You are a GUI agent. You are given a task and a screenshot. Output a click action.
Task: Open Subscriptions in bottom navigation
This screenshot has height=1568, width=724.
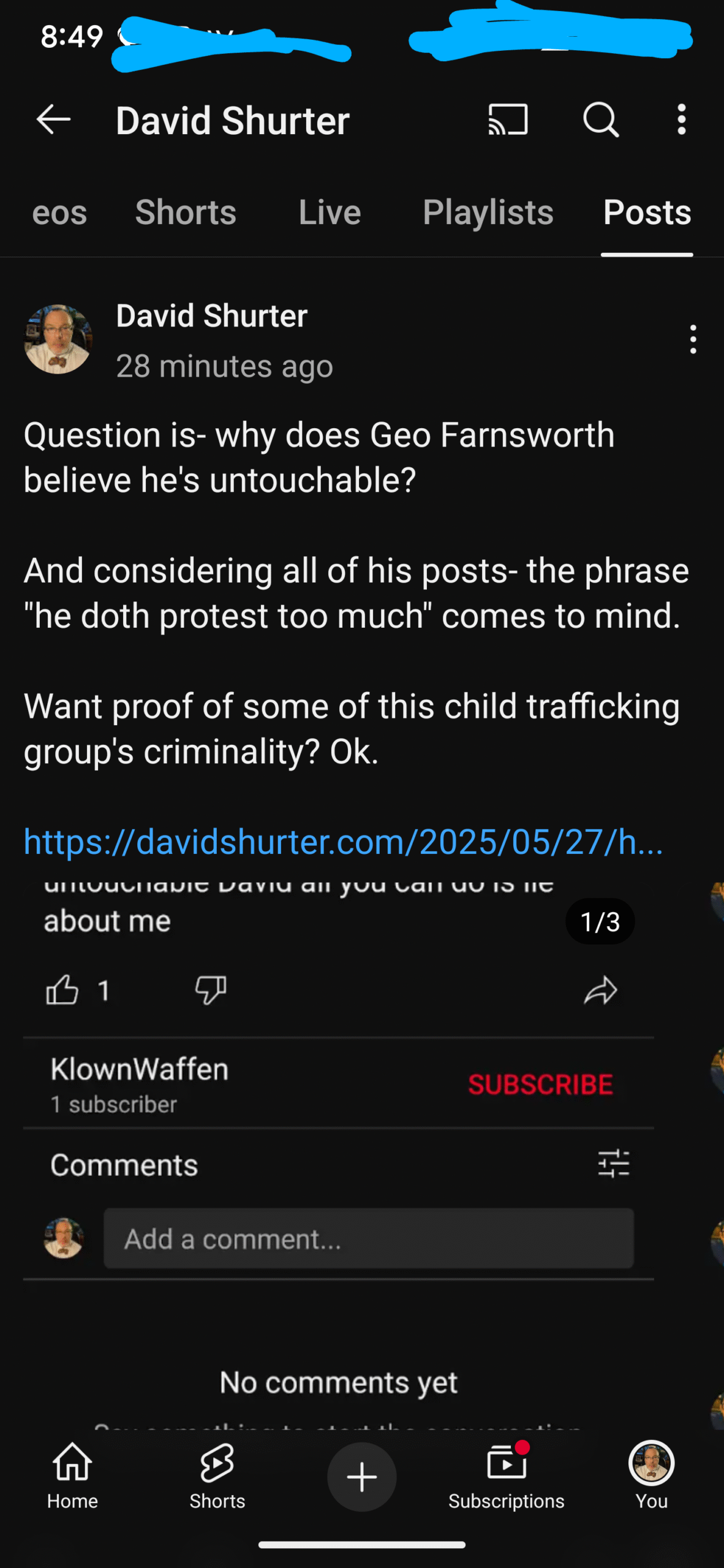(x=506, y=1476)
